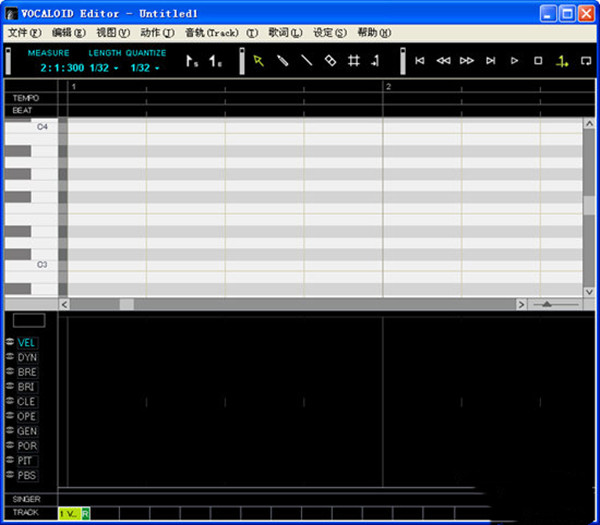Toggle the overlay icon beside OPE
600x525 pixels.
[10, 416]
